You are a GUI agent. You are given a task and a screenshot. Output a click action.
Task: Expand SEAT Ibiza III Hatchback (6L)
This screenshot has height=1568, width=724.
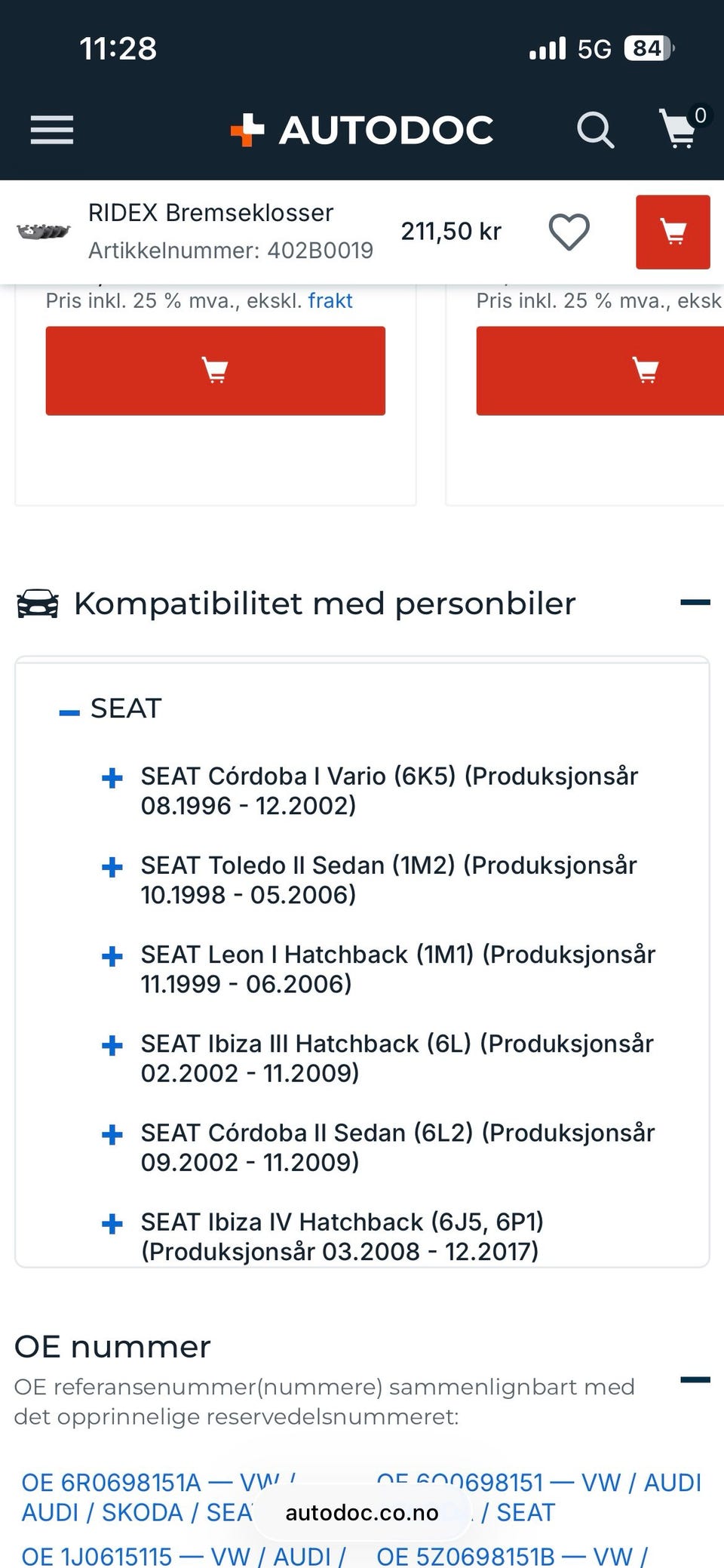click(112, 1045)
